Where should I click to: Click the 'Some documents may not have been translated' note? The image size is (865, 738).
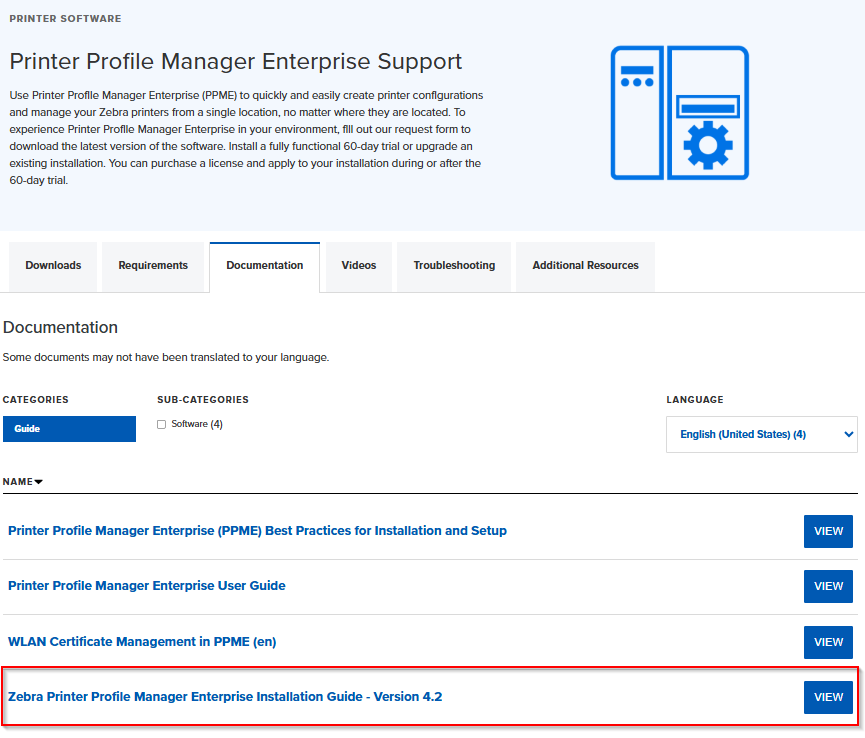(165, 357)
